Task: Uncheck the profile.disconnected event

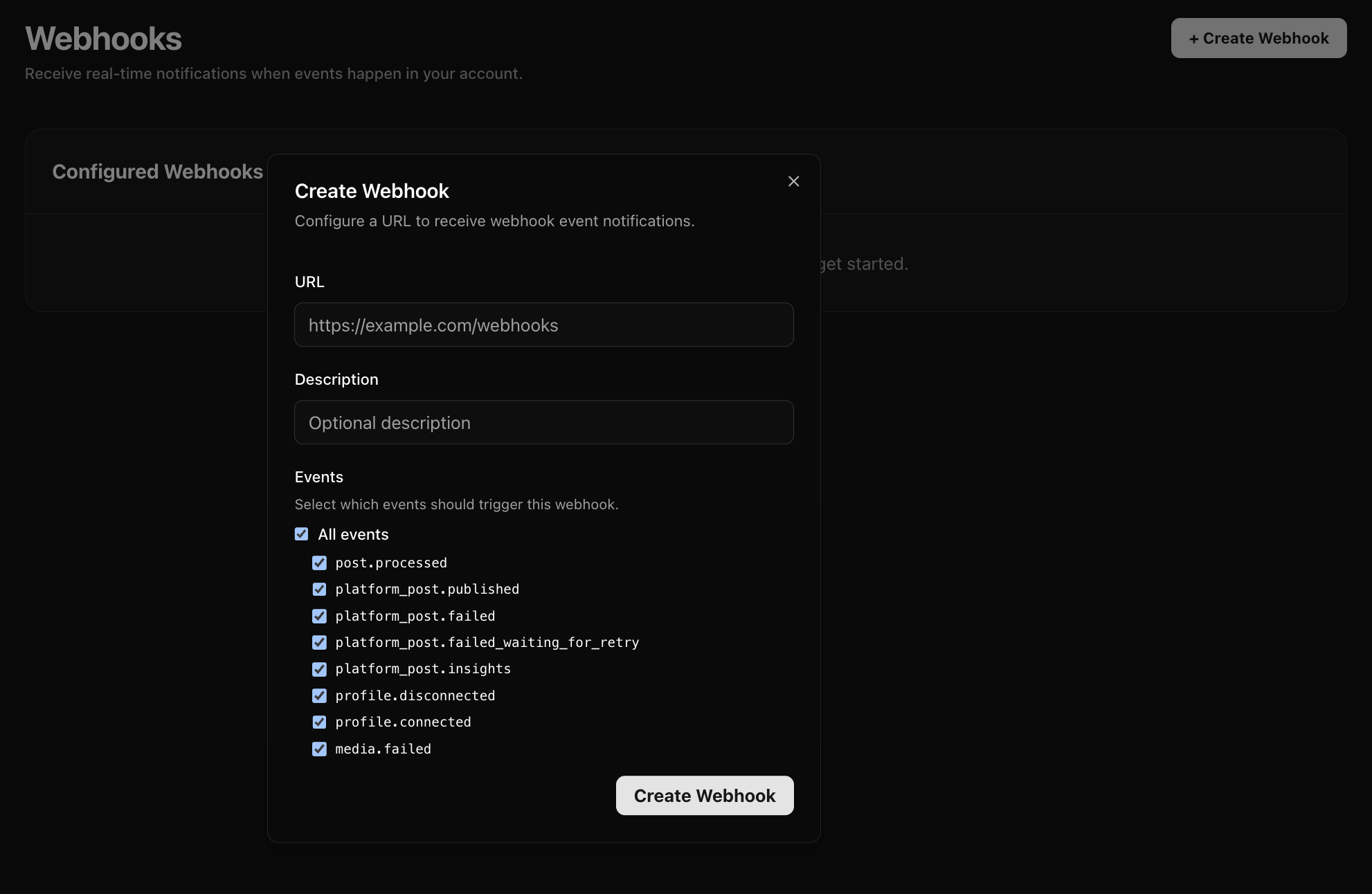Action: (319, 696)
